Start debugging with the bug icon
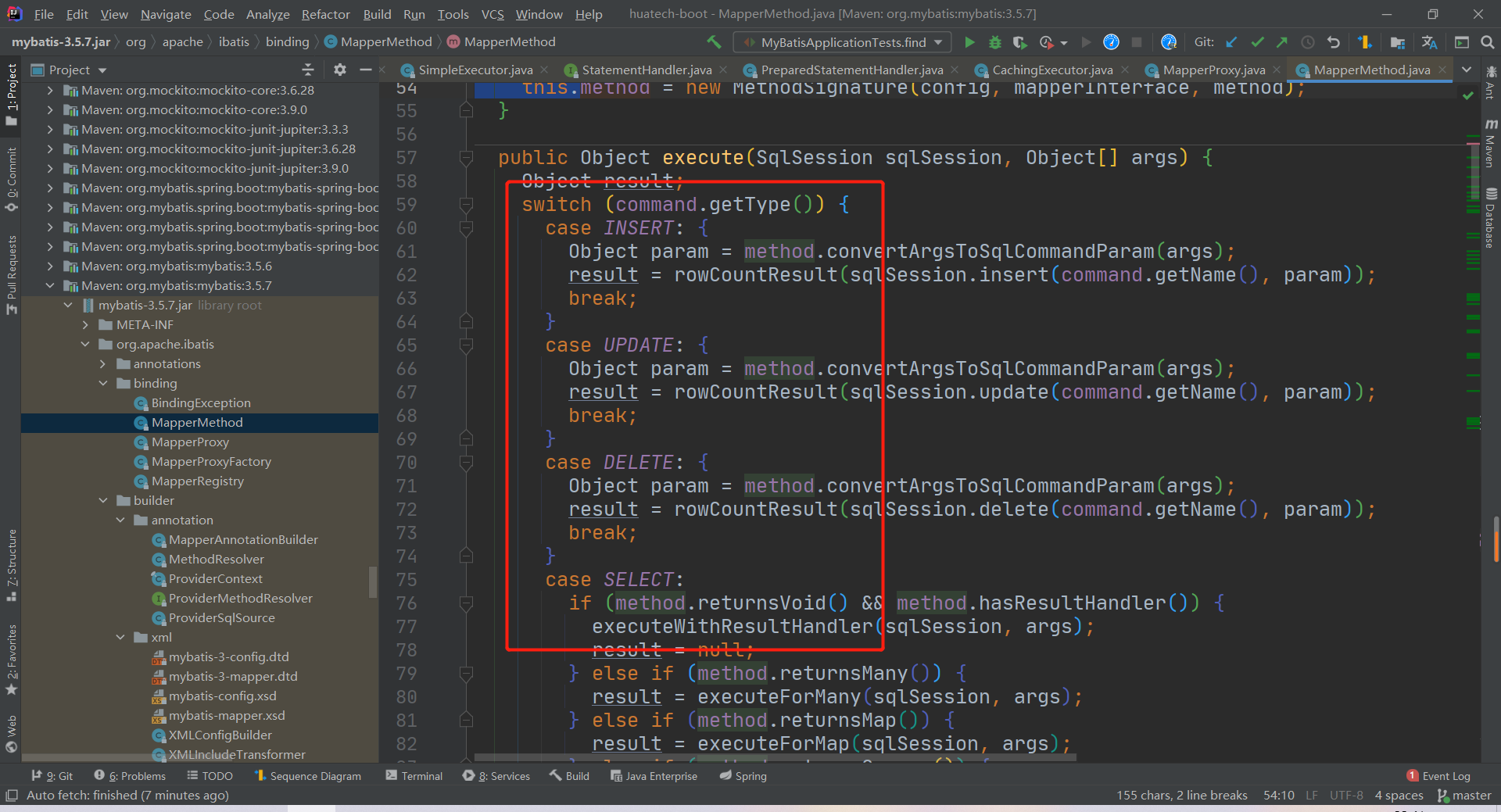Viewport: 1501px width, 812px height. coord(994,42)
